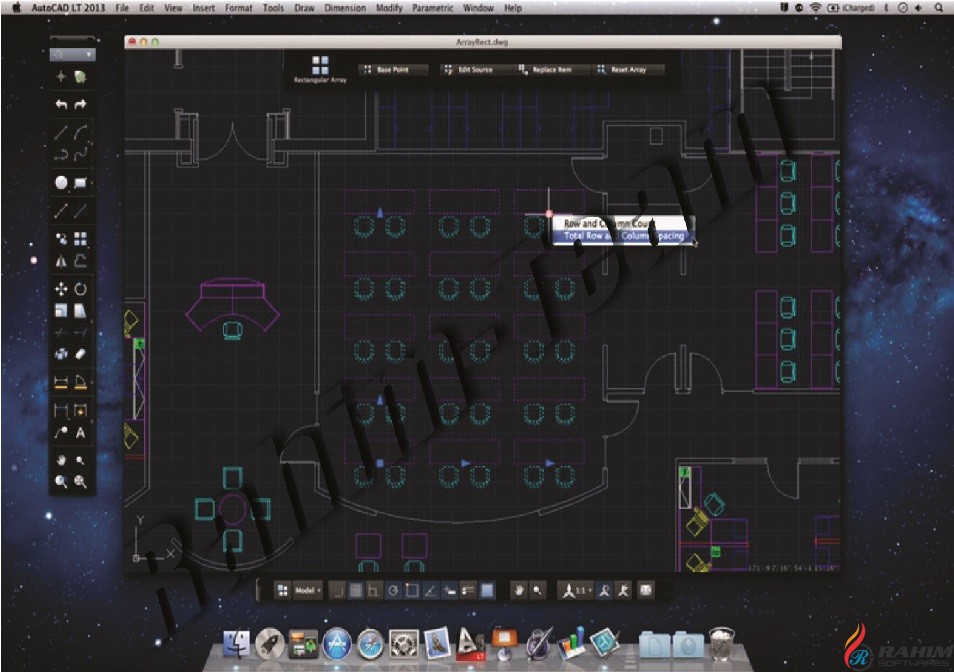Expand the annotation scale 1:1 dropdown

pyautogui.click(x=577, y=591)
